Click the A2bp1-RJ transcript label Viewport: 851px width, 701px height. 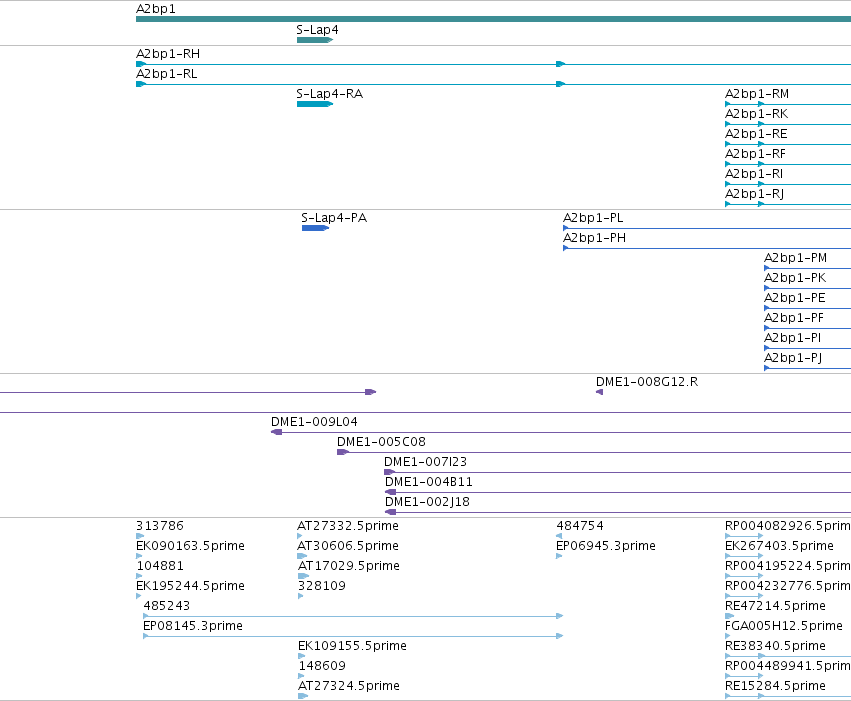[755, 194]
